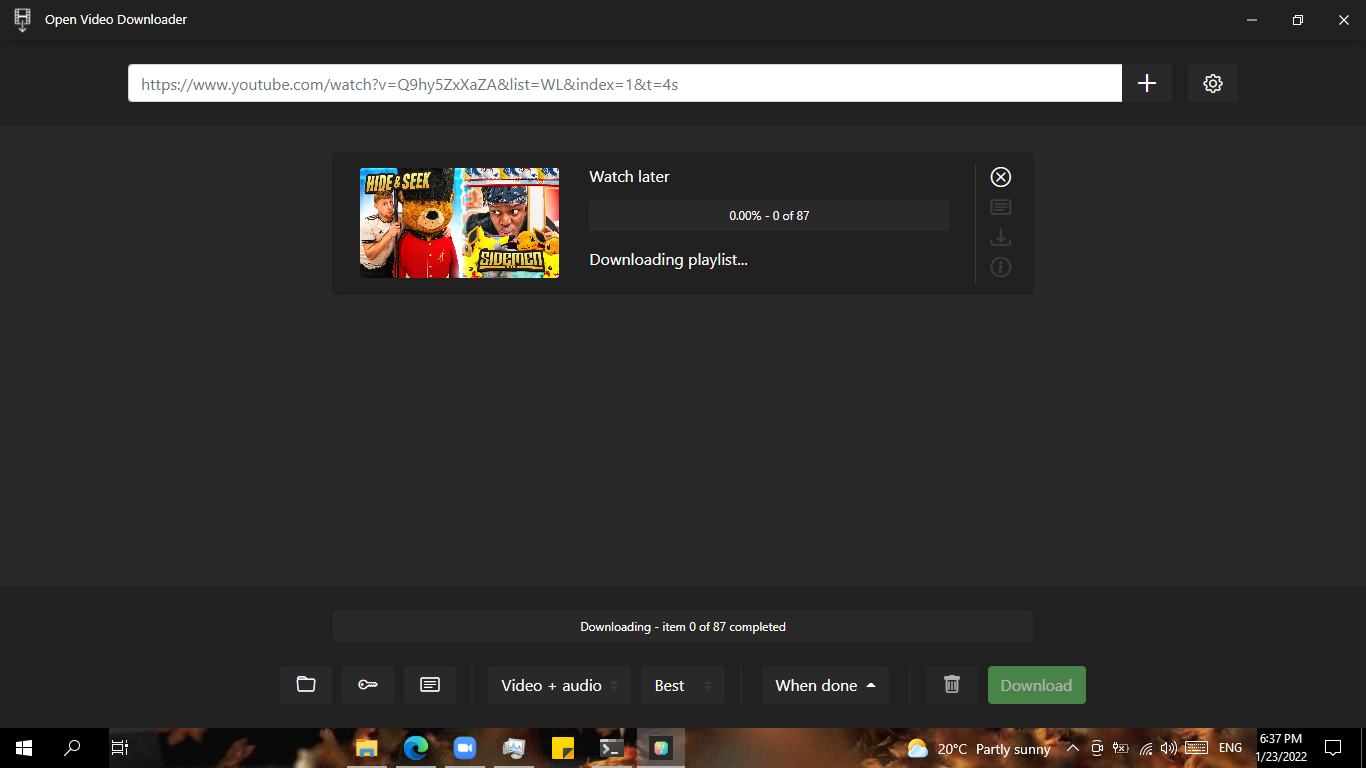Screen dimensions: 1366x768
Task: Select the YouTube URL input field
Action: pos(624,83)
